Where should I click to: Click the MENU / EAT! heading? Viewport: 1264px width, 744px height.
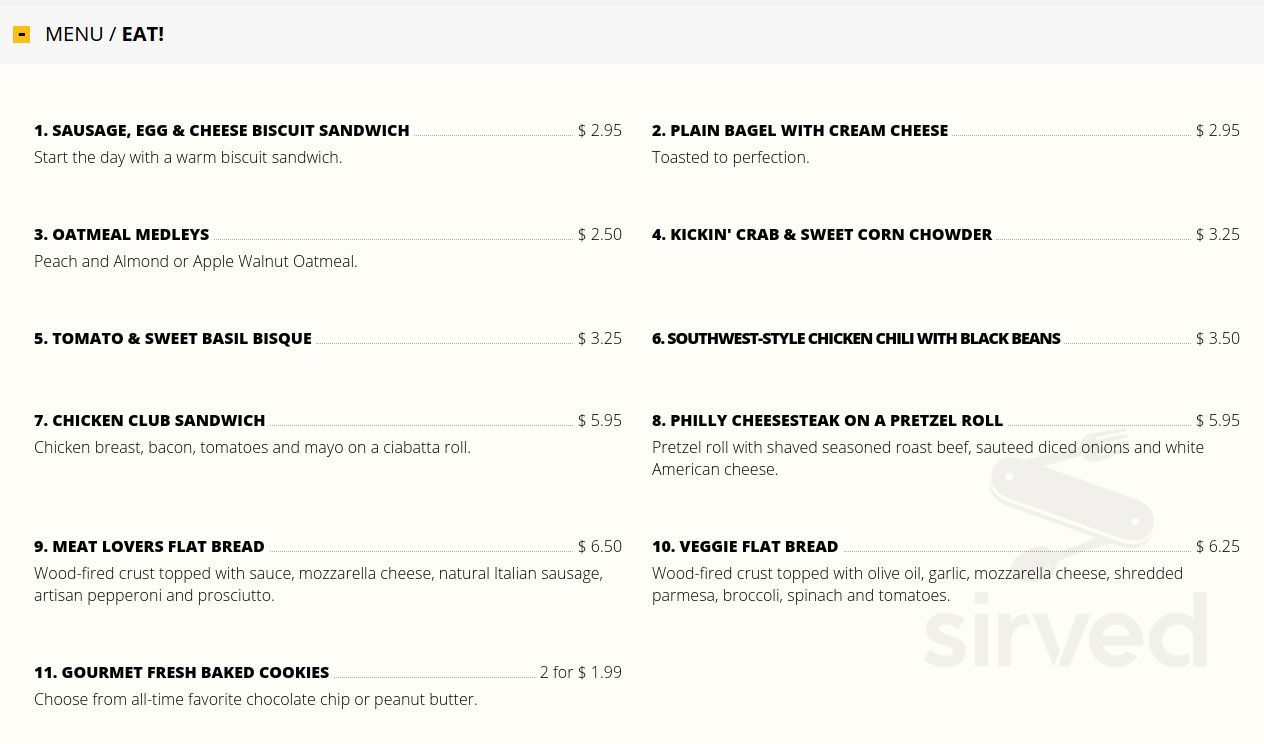[104, 34]
